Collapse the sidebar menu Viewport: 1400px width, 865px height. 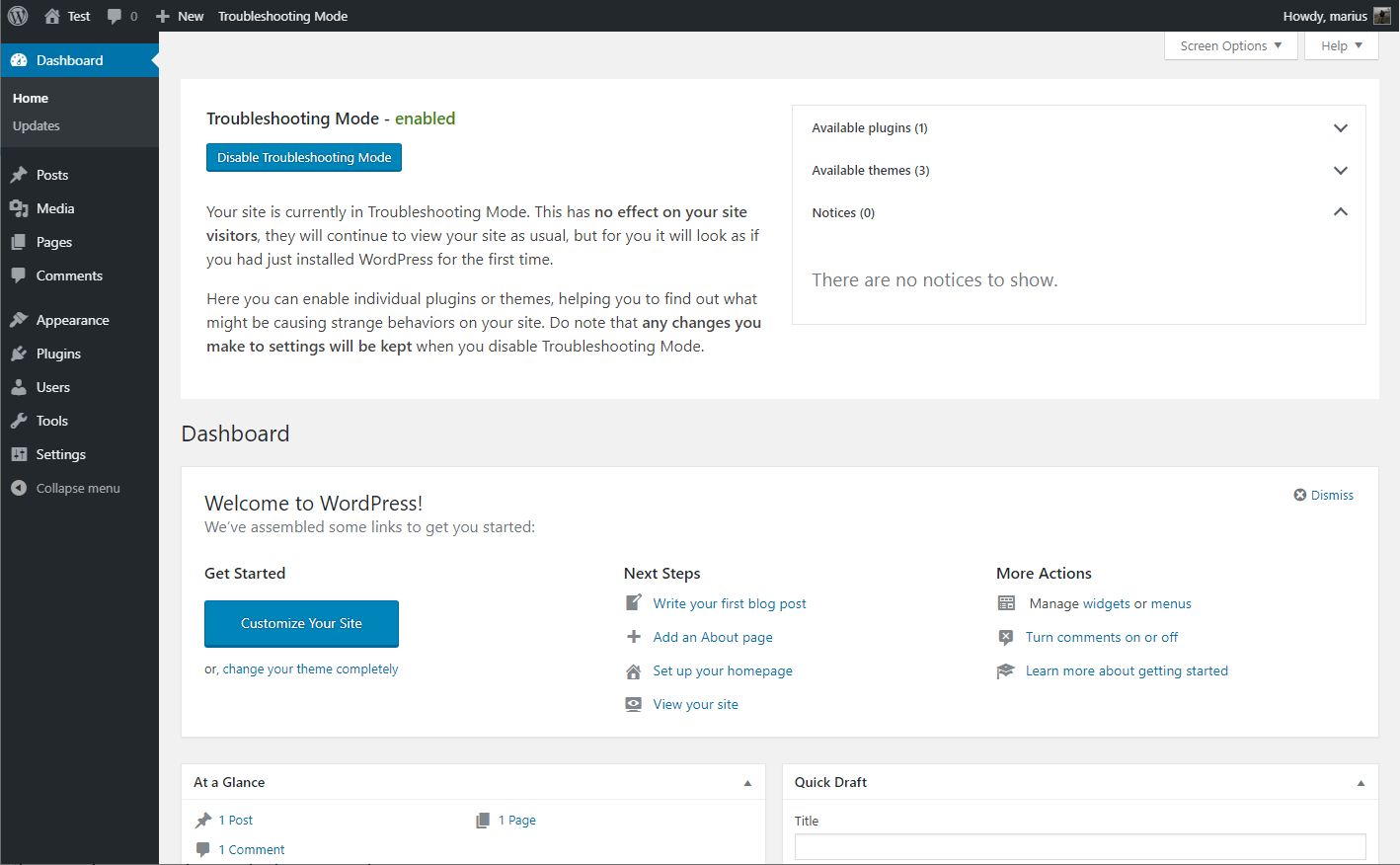pyautogui.click(x=65, y=488)
